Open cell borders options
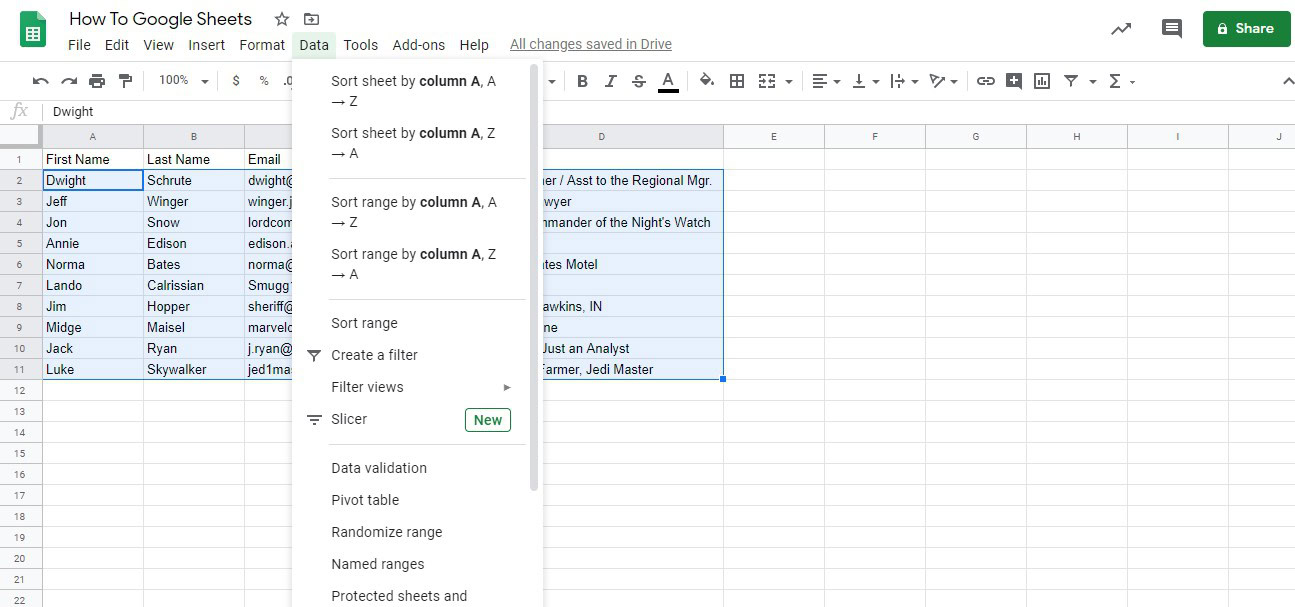 pyautogui.click(x=737, y=81)
